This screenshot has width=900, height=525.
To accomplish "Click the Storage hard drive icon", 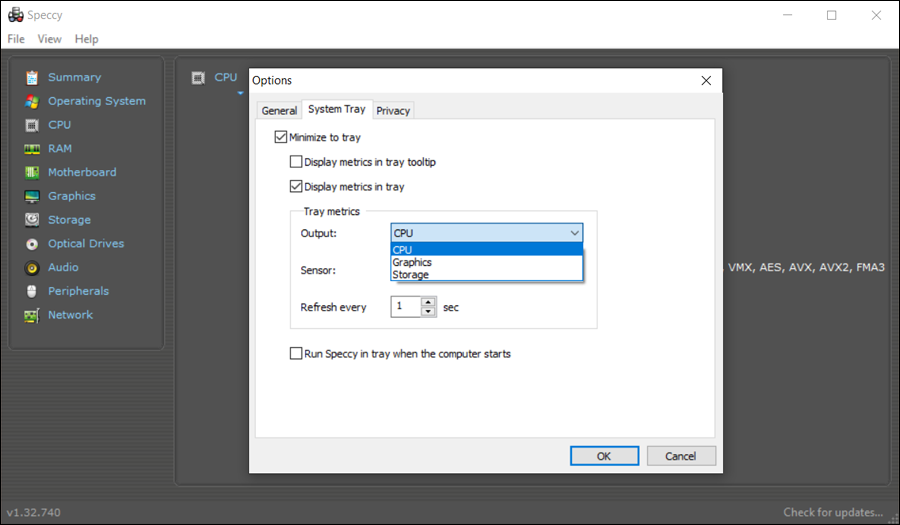I will pyautogui.click(x=32, y=220).
